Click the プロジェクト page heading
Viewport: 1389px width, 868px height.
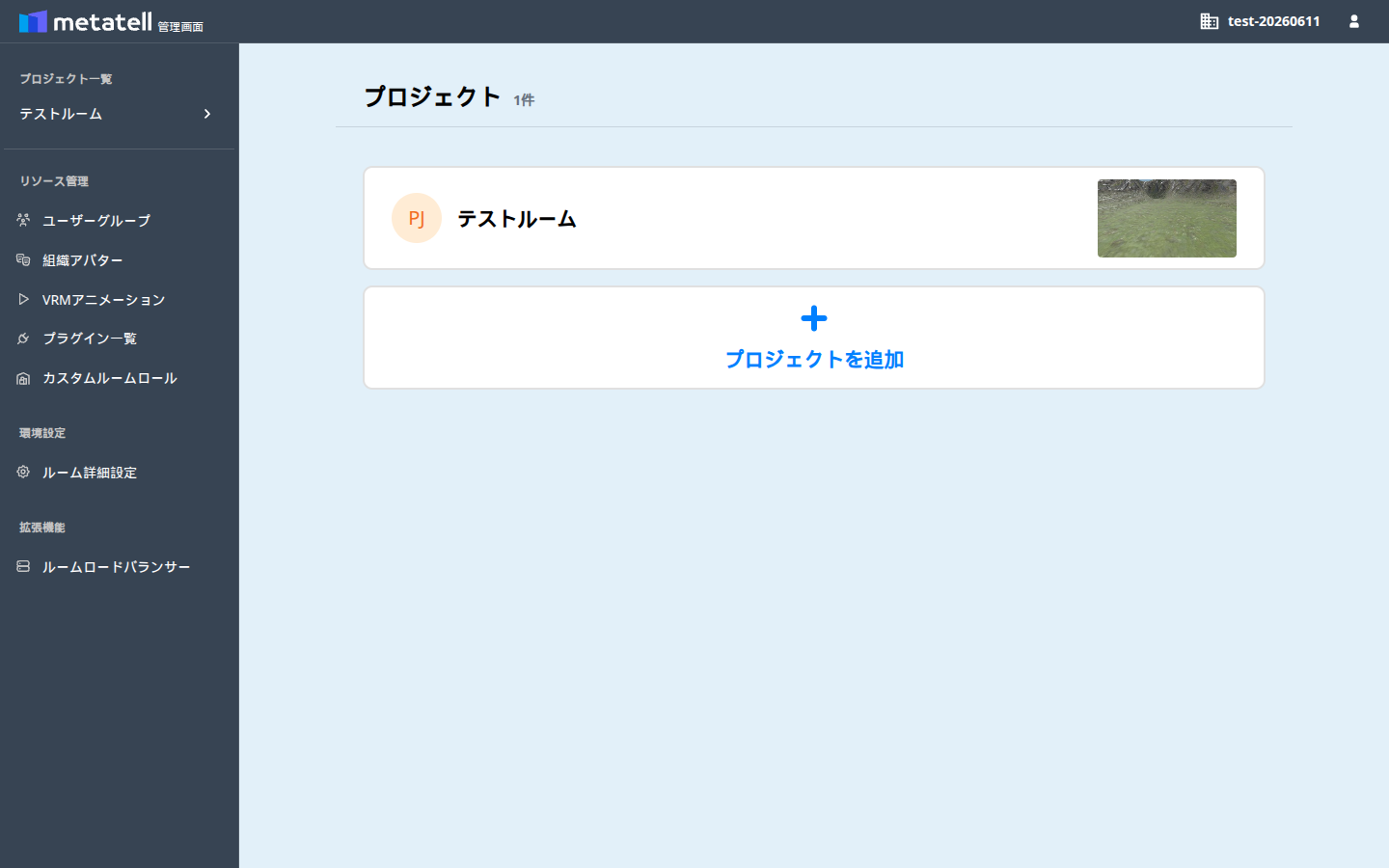[432, 96]
